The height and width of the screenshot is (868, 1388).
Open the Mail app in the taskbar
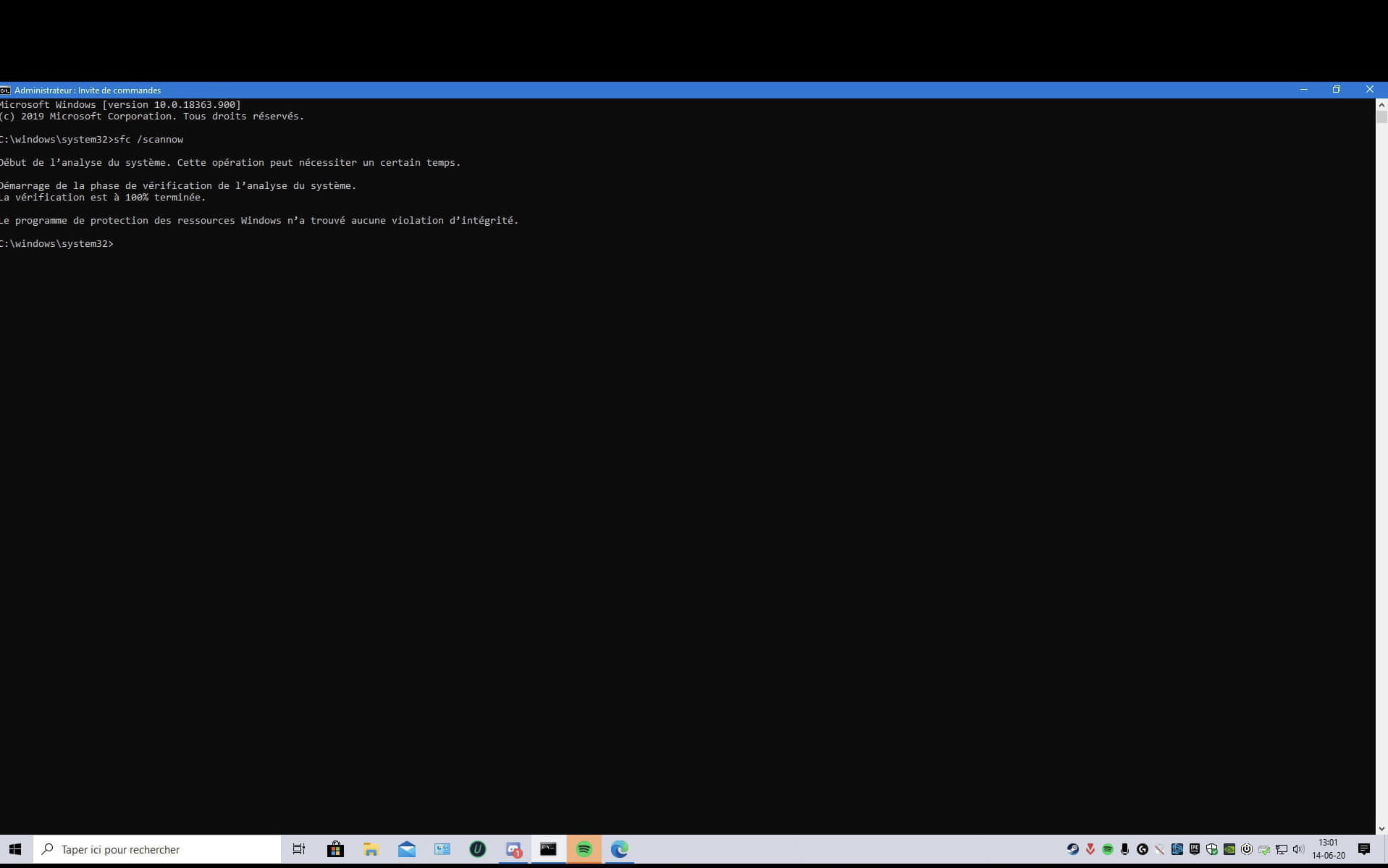pos(406,849)
